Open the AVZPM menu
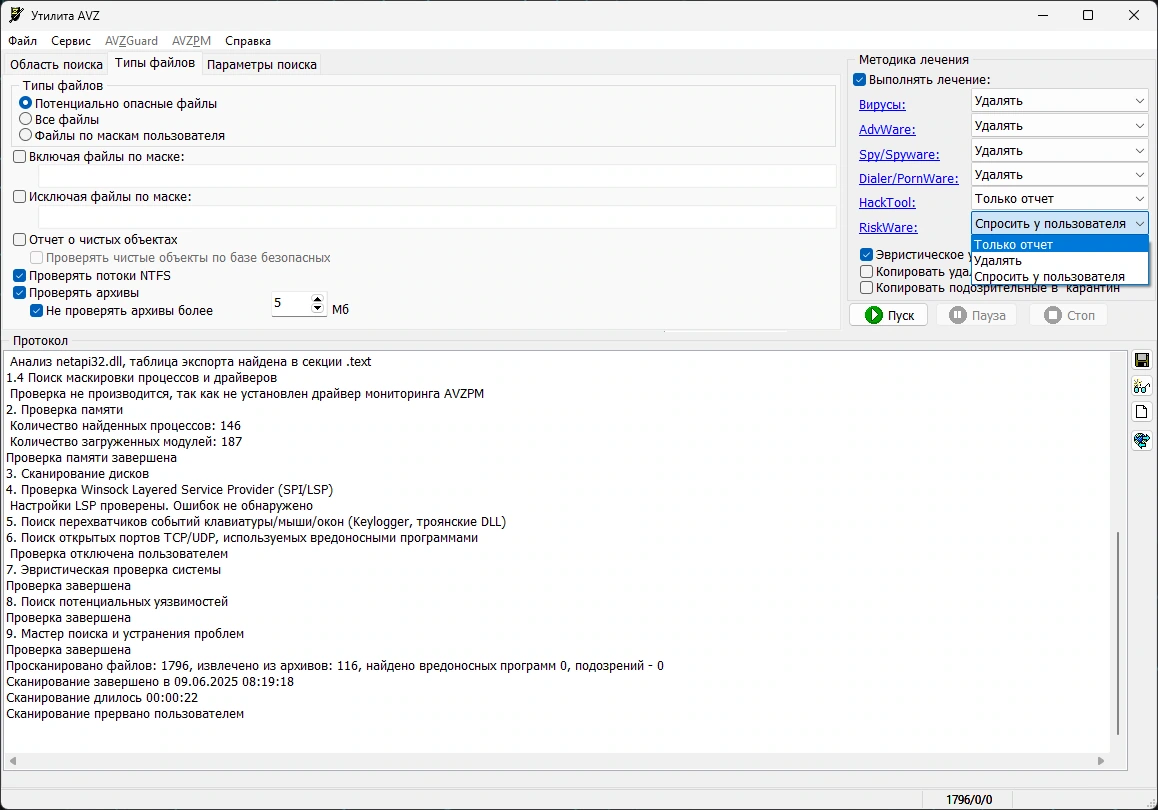The width and height of the screenshot is (1158, 810). pyautogui.click(x=191, y=41)
